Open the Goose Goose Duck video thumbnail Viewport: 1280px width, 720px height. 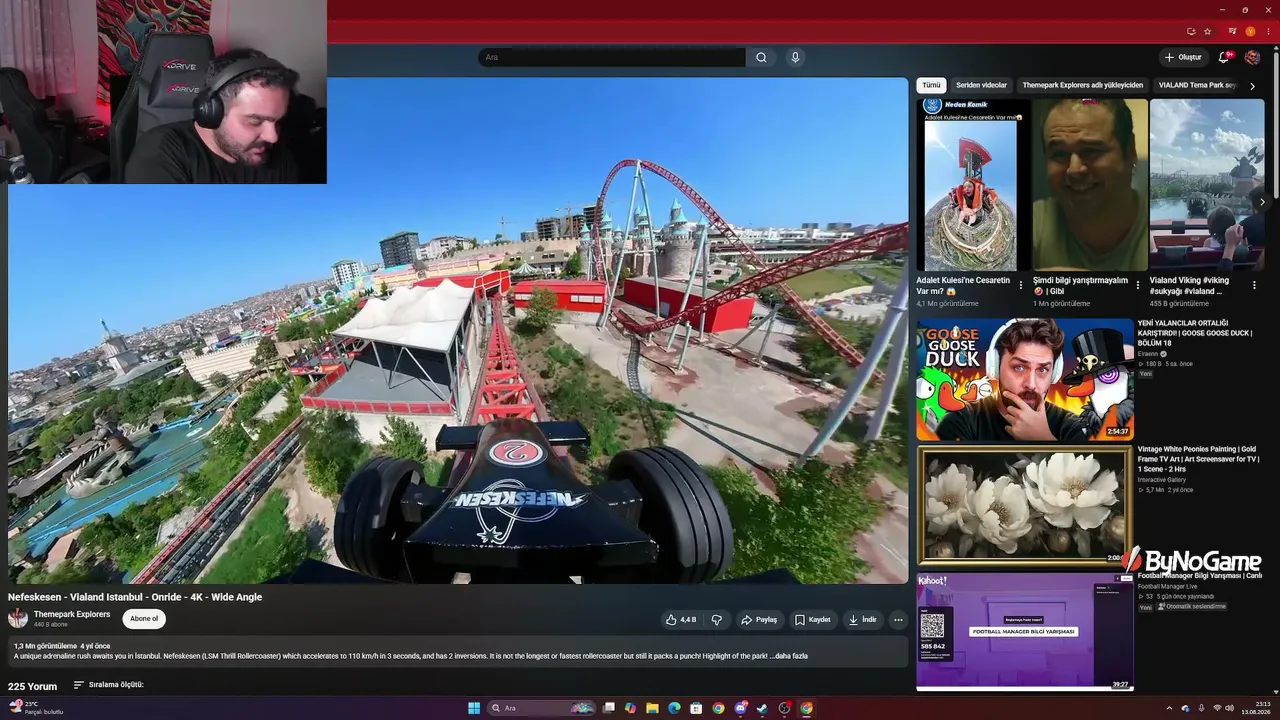click(x=1025, y=380)
